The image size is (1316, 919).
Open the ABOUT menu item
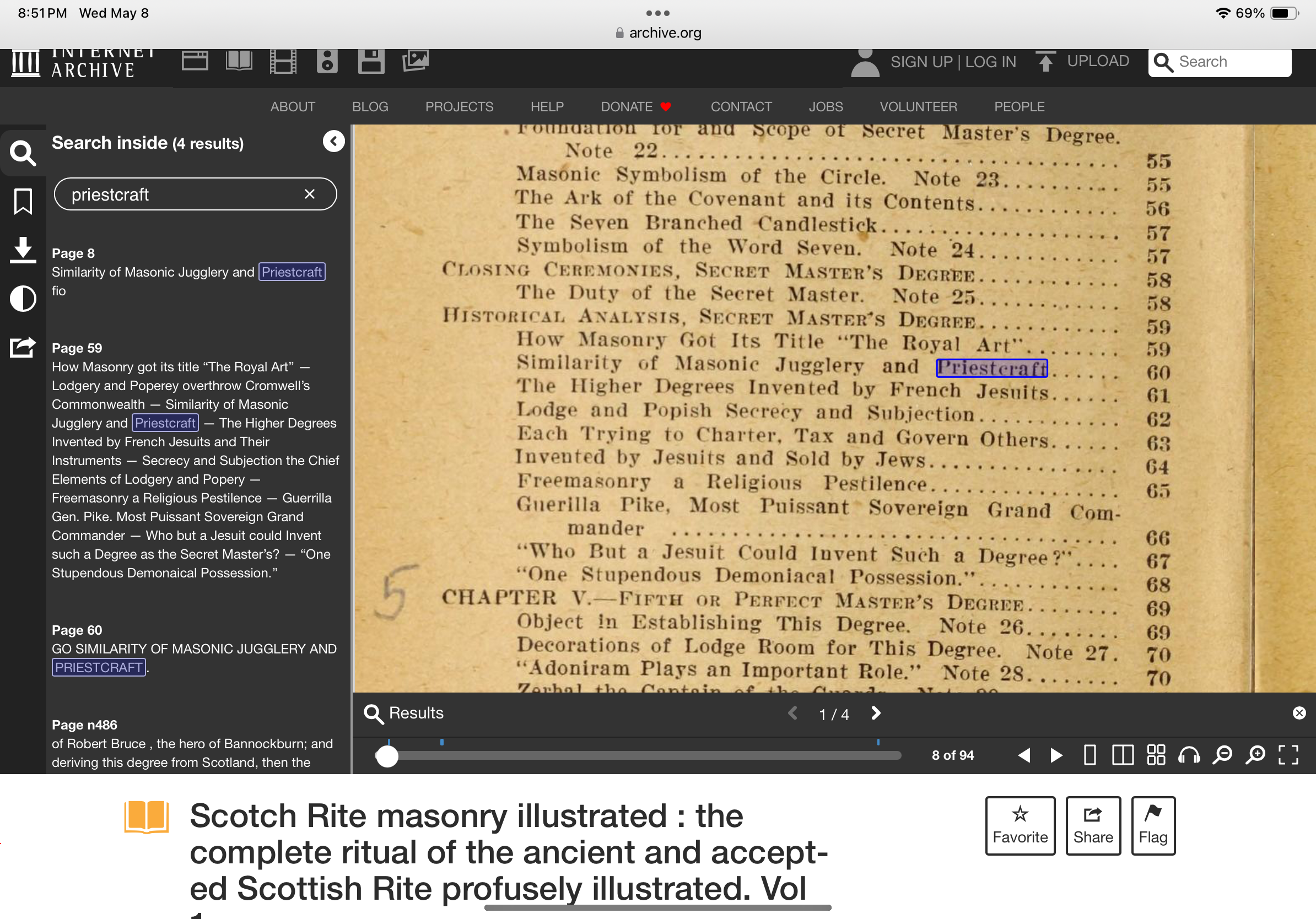(x=293, y=106)
